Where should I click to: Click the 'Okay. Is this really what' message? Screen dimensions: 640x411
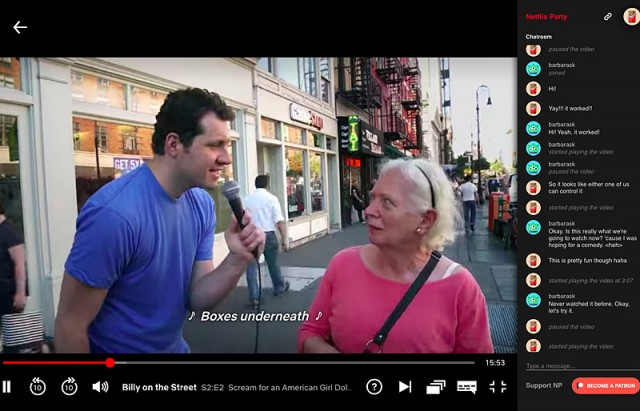click(592, 238)
